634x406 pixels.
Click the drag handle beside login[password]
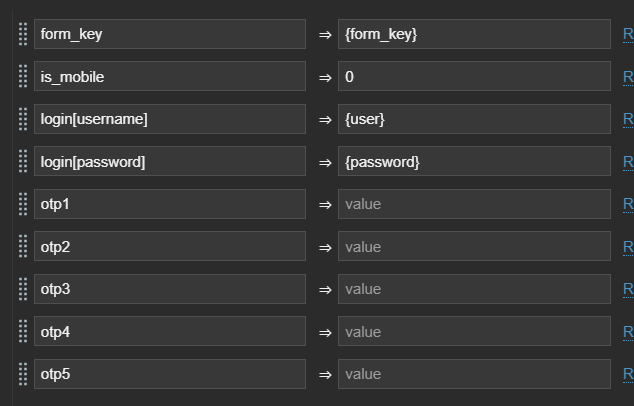23,161
